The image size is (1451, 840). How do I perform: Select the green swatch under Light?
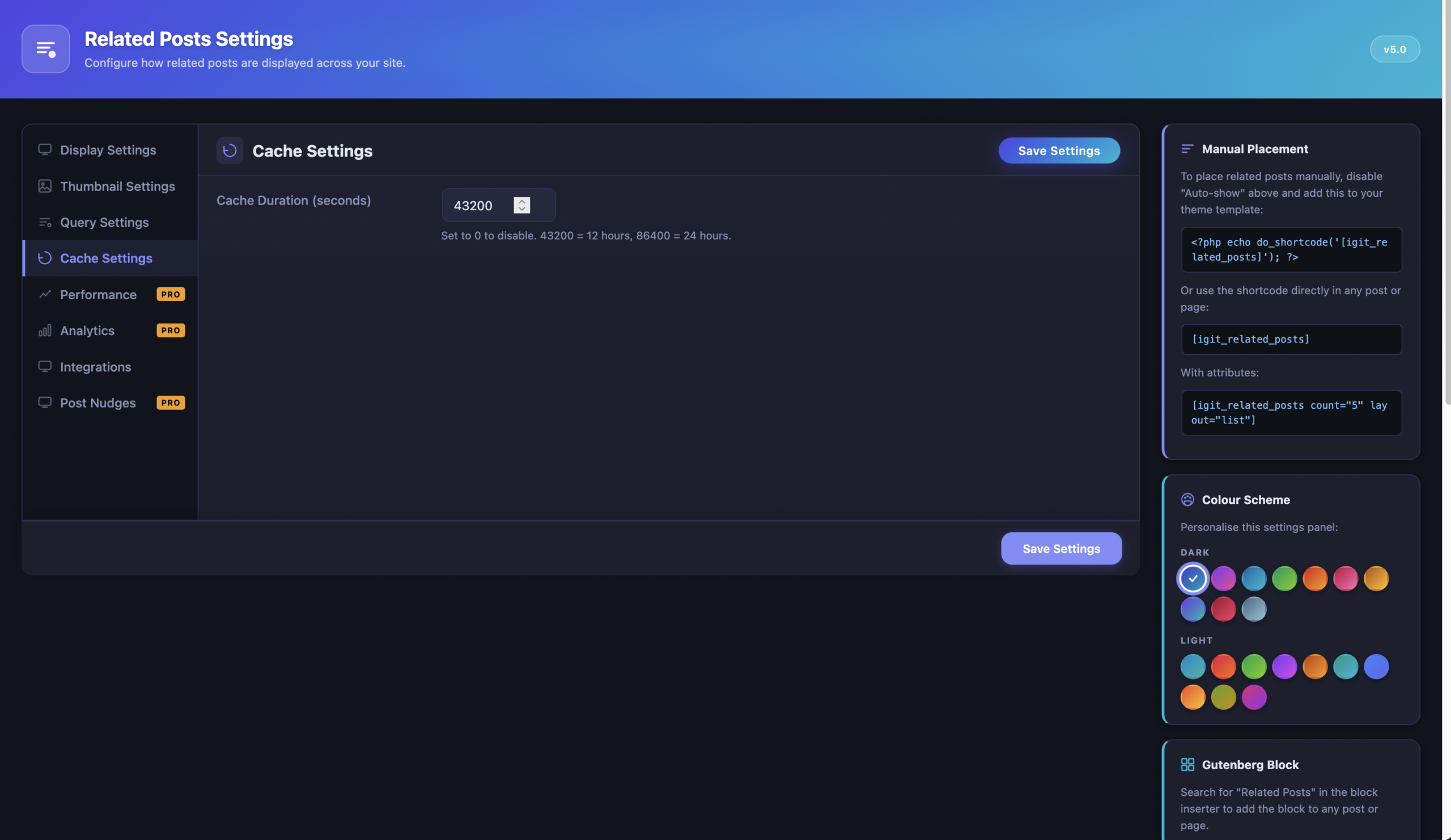[x=1254, y=666]
